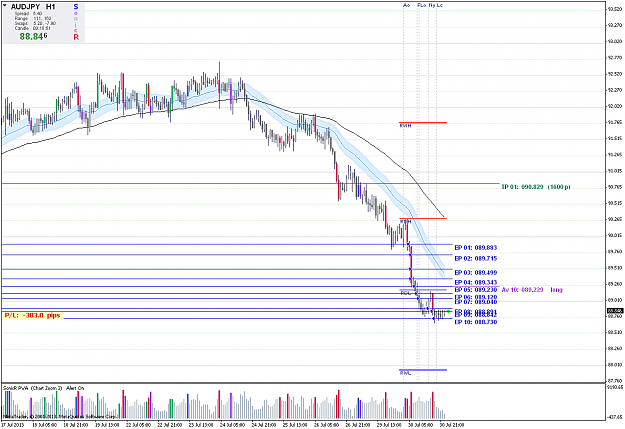This screenshot has height=429, width=625.
Task: Click the red R in SonicR logo
Action: click(76, 37)
